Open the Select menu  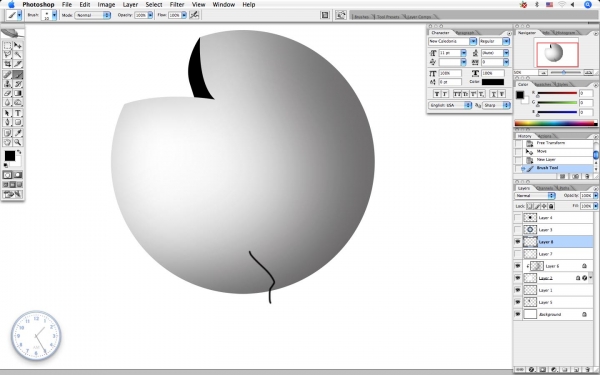click(x=153, y=5)
